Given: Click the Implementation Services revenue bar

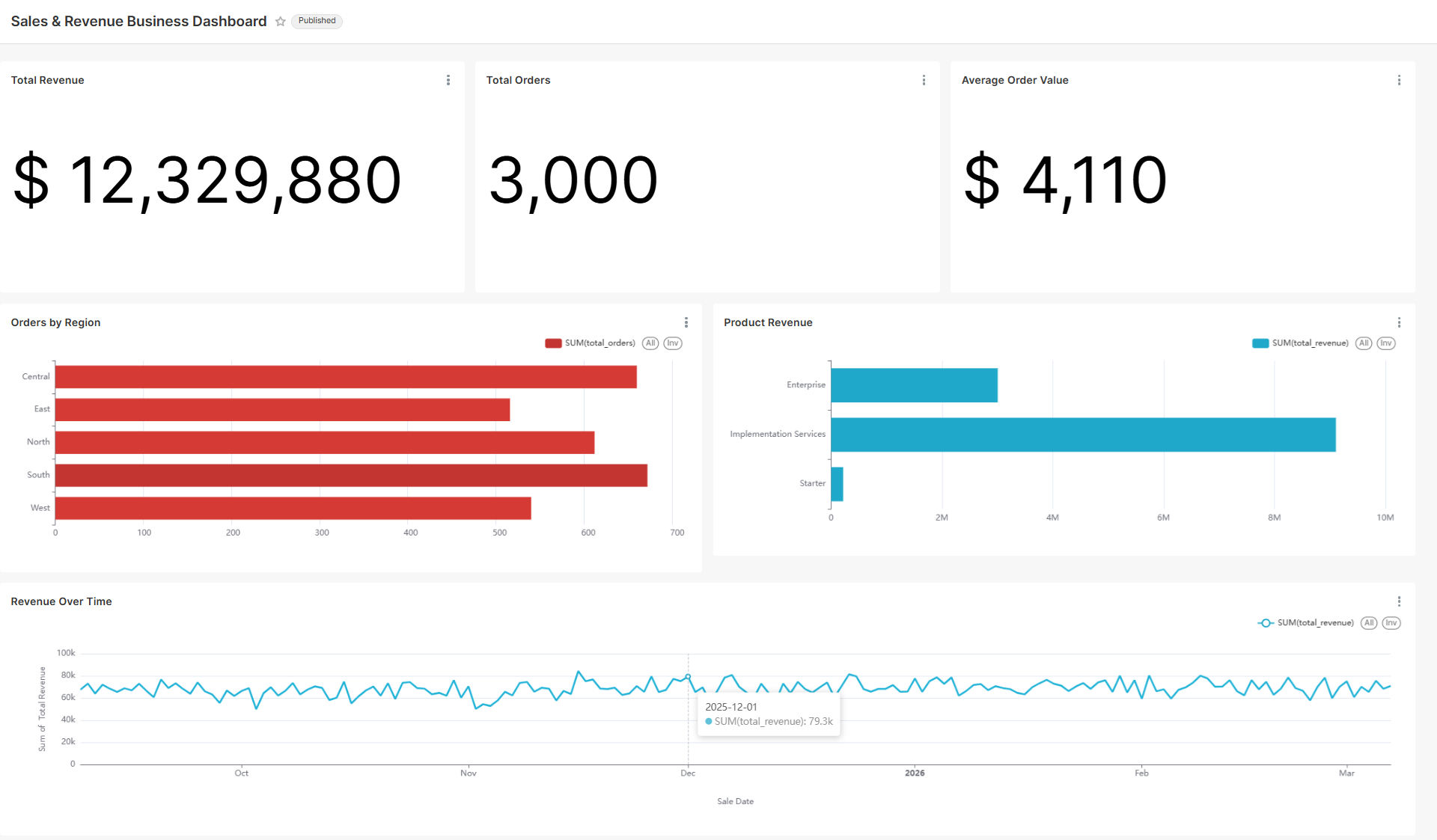Looking at the screenshot, I should [1082, 435].
